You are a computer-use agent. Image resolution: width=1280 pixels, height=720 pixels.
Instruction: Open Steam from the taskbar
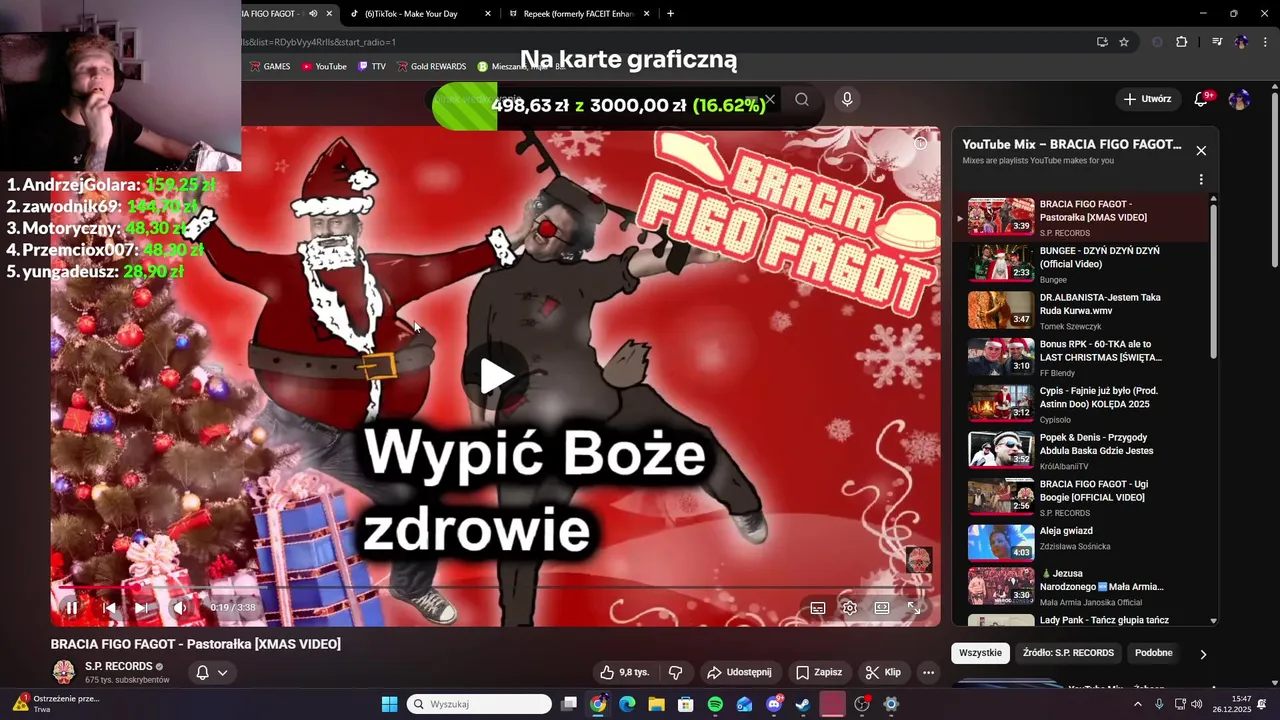(x=803, y=704)
